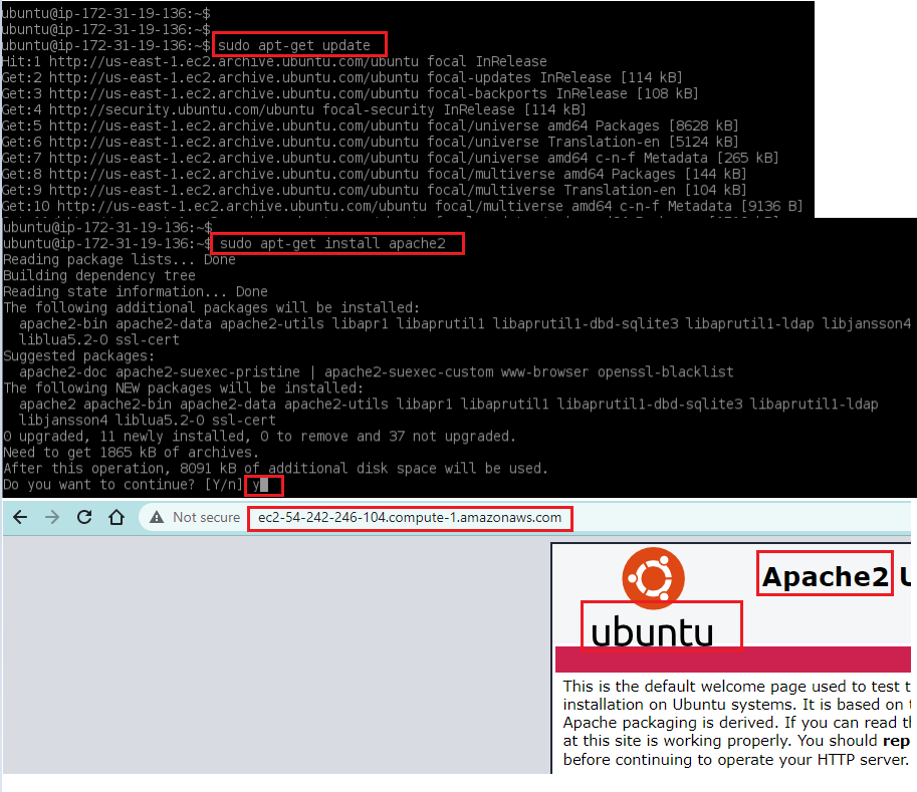Click the 'Suggested packages:' line
The image size is (917, 792).
[x=79, y=356]
